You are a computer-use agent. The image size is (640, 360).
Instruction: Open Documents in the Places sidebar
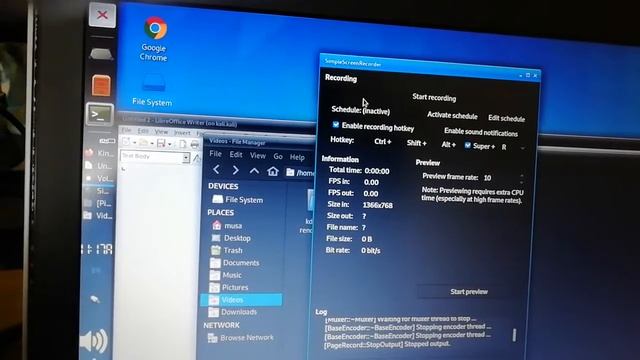[235, 262]
